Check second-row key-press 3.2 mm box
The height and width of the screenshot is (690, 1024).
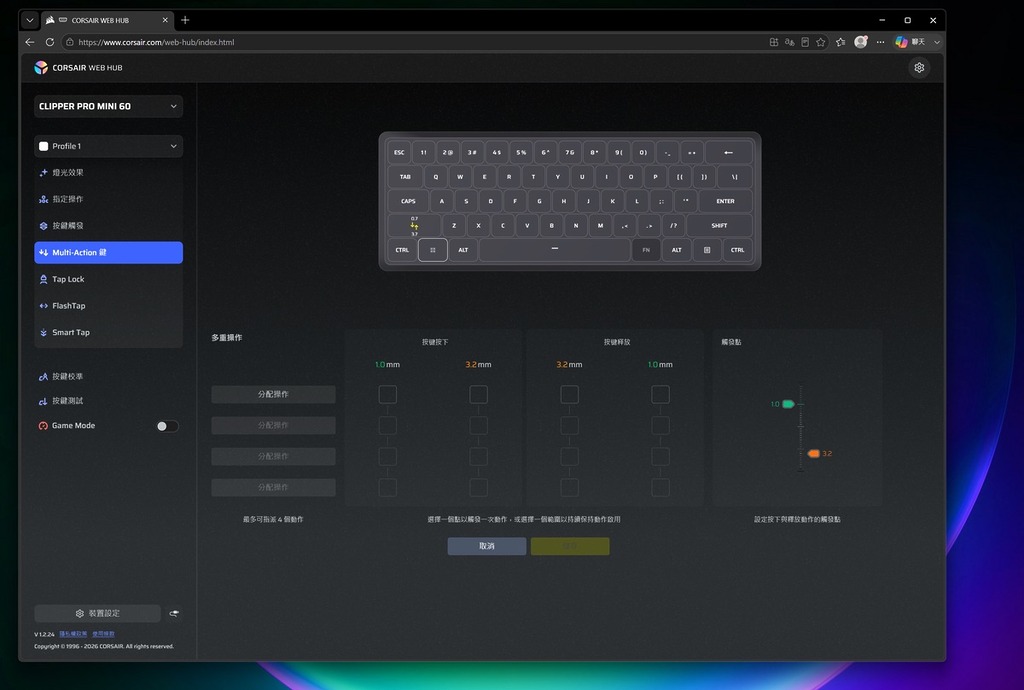point(478,426)
